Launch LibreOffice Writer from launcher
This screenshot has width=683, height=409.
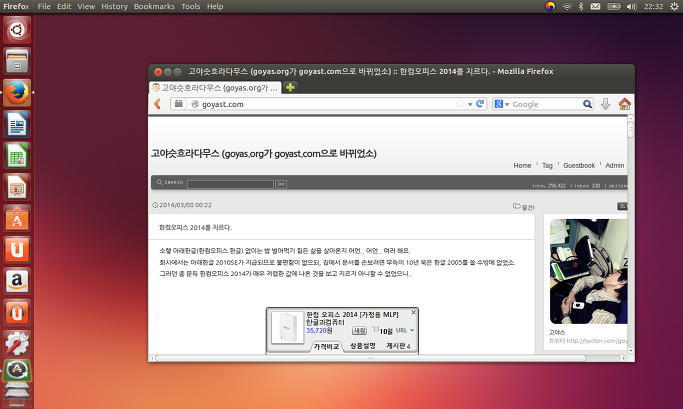[x=17, y=124]
